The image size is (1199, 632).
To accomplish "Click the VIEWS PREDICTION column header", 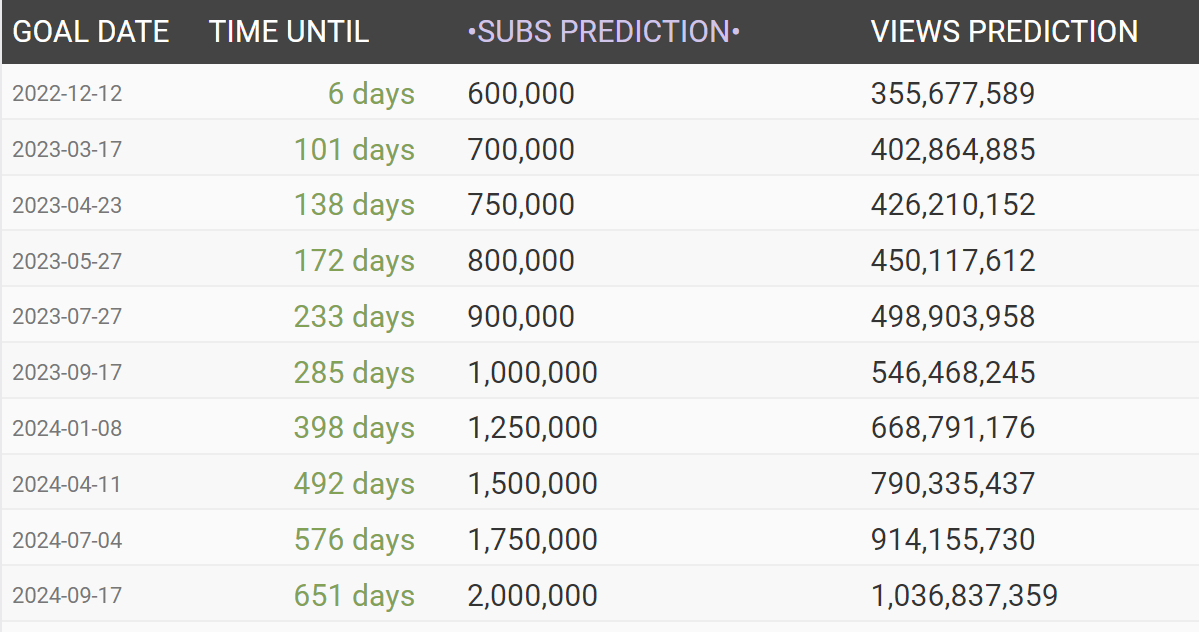I will tap(1004, 32).
